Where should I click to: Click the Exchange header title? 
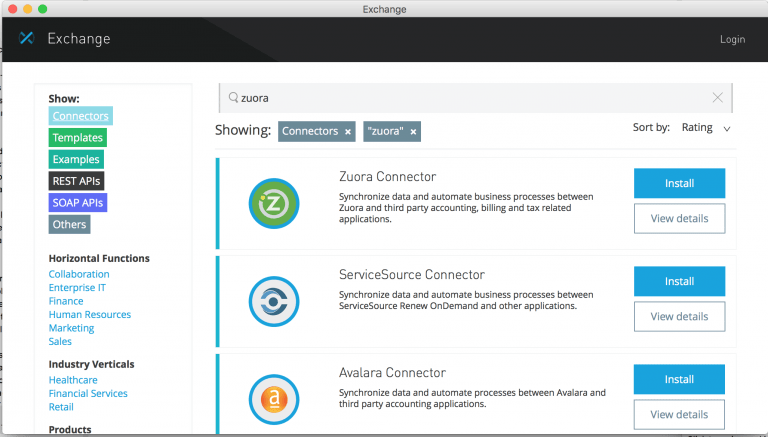point(79,39)
